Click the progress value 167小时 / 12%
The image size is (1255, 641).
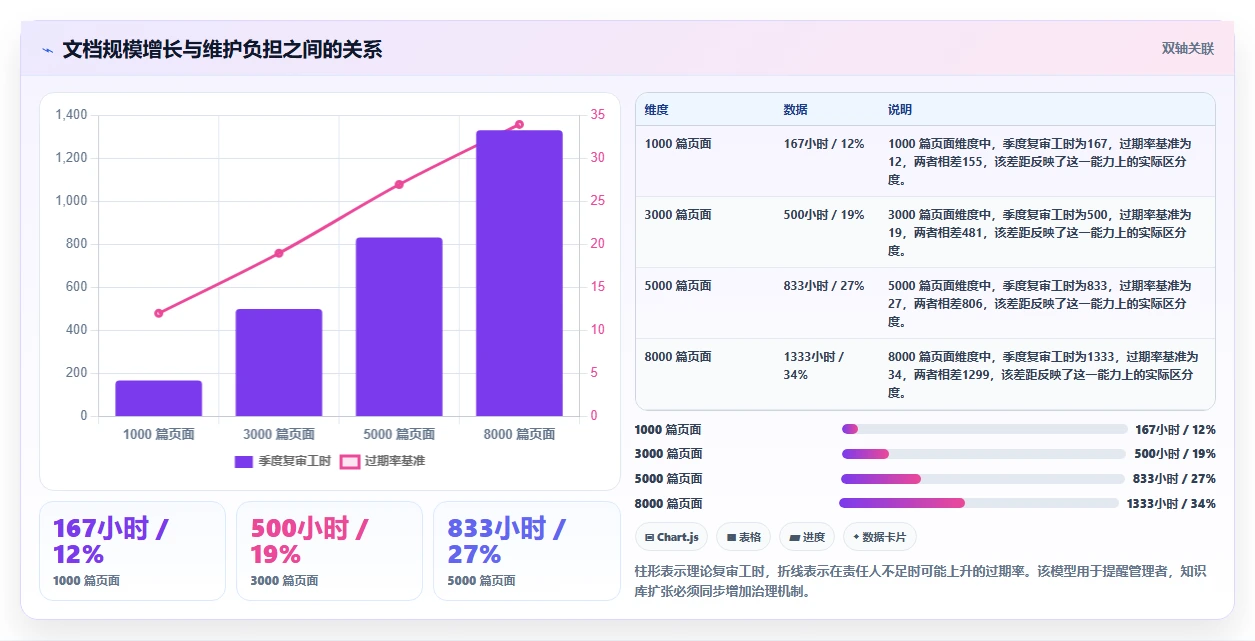tap(1175, 430)
